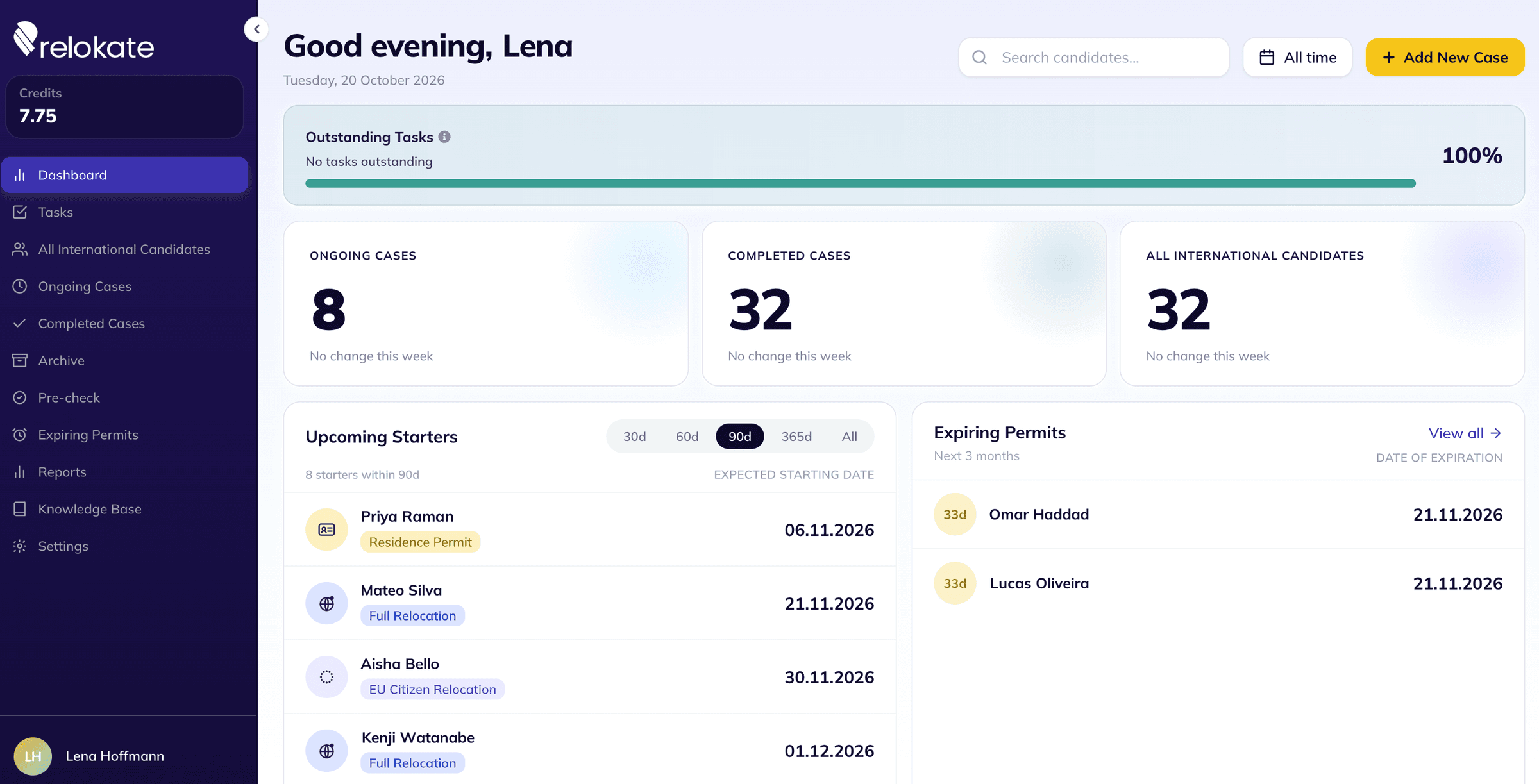Open the Ongoing Cases stat card

point(486,303)
